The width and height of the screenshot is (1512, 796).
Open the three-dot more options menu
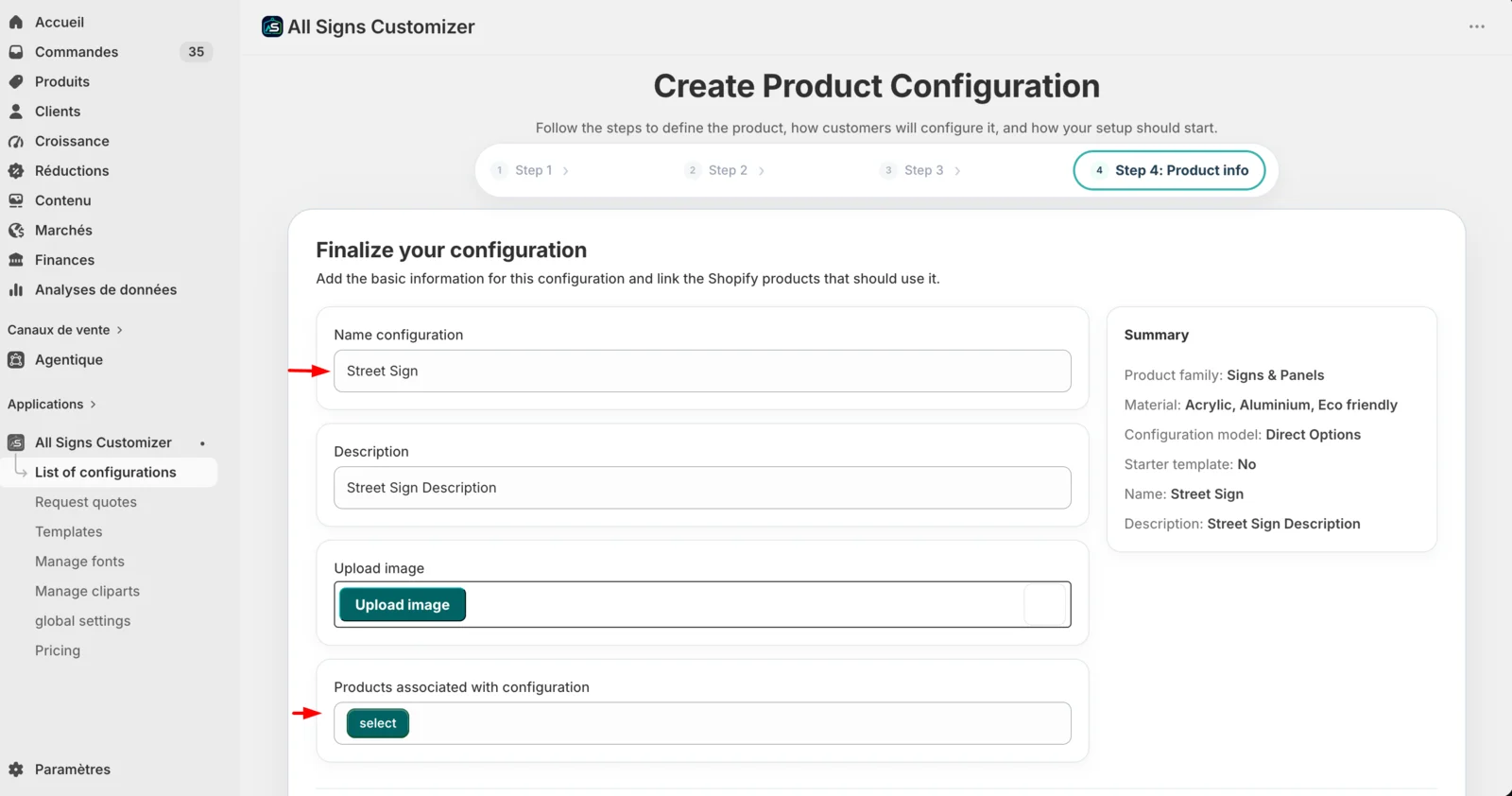(1477, 26)
